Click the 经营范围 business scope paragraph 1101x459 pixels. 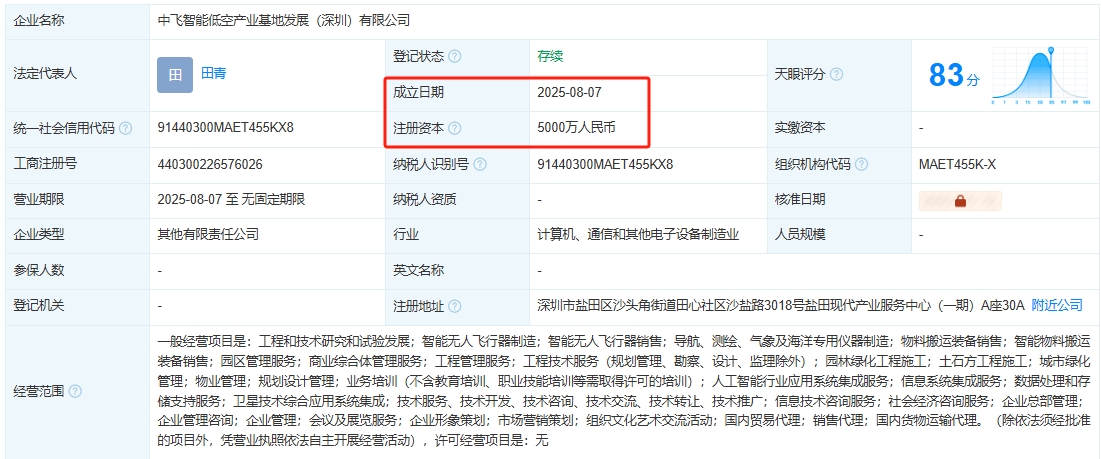coord(624,392)
